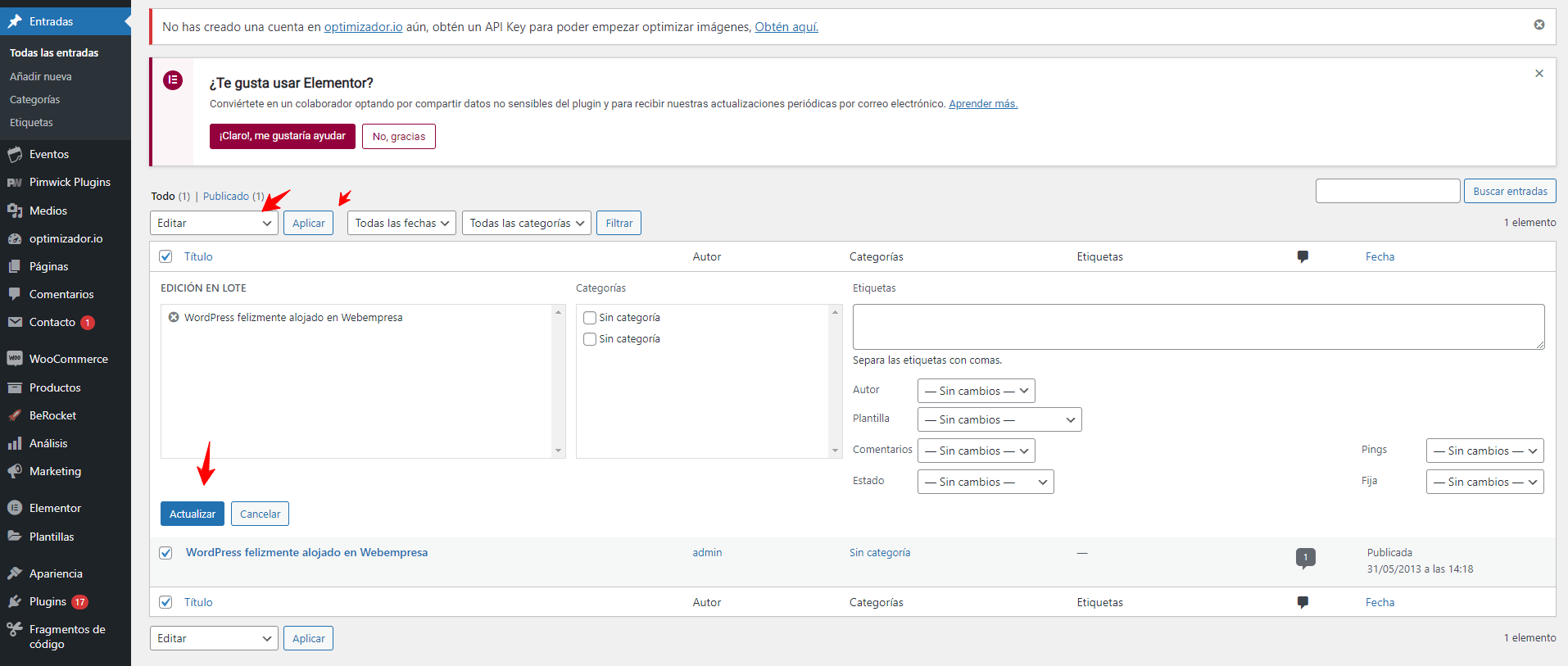Click the Buscar entradas button
Image resolution: width=1568 pixels, height=666 pixels.
[x=1510, y=191]
